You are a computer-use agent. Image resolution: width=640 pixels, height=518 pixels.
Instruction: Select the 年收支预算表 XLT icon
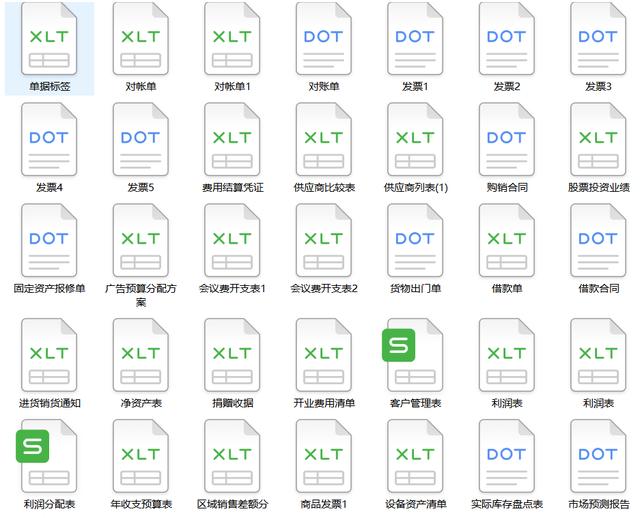[140, 456]
